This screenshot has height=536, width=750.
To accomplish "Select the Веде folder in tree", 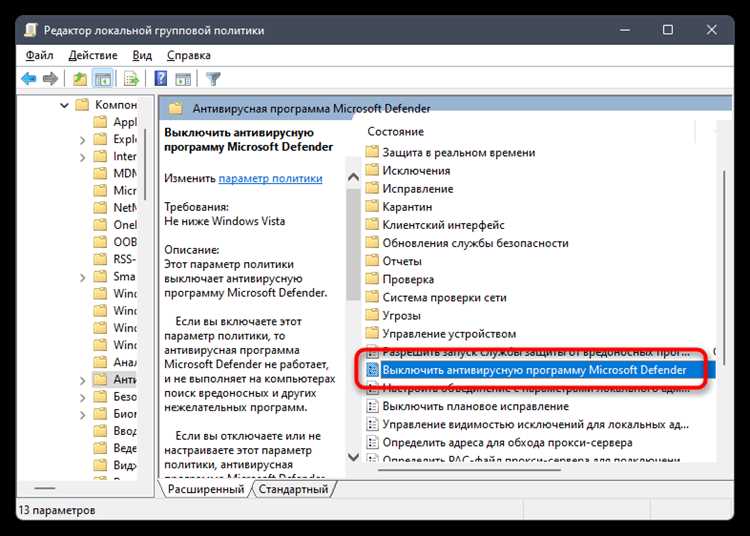I will pos(115,448).
